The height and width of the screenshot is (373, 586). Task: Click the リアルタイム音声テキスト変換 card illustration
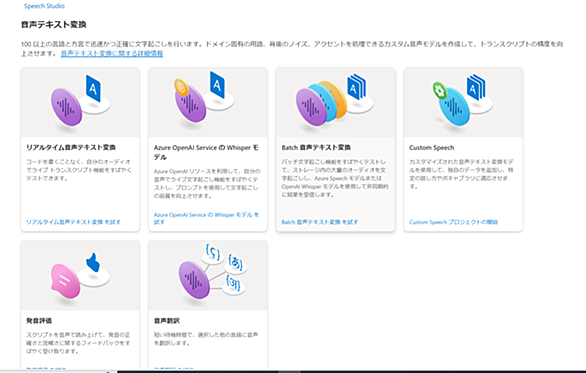click(80, 102)
